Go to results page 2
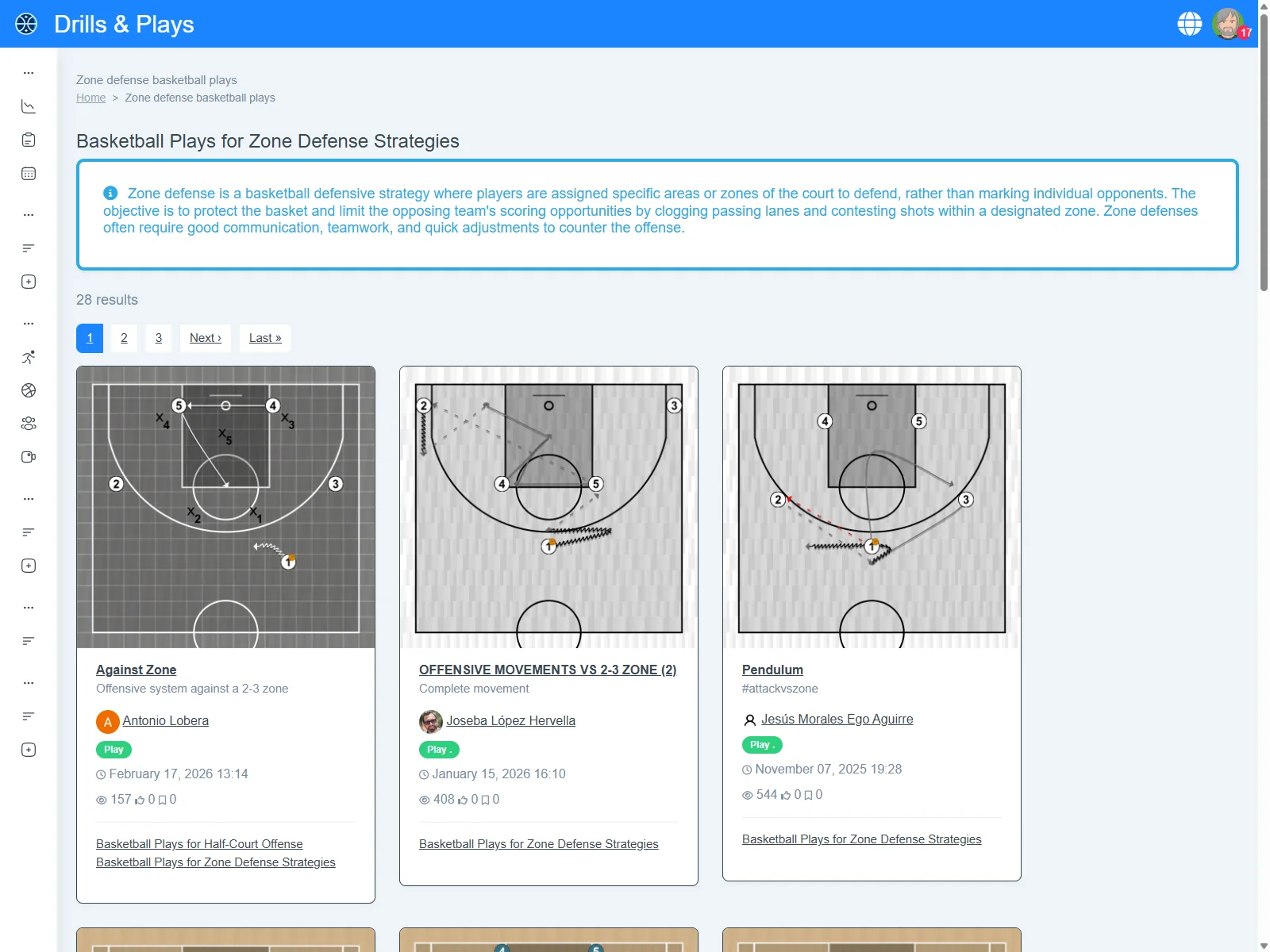1270x952 pixels. (x=124, y=338)
